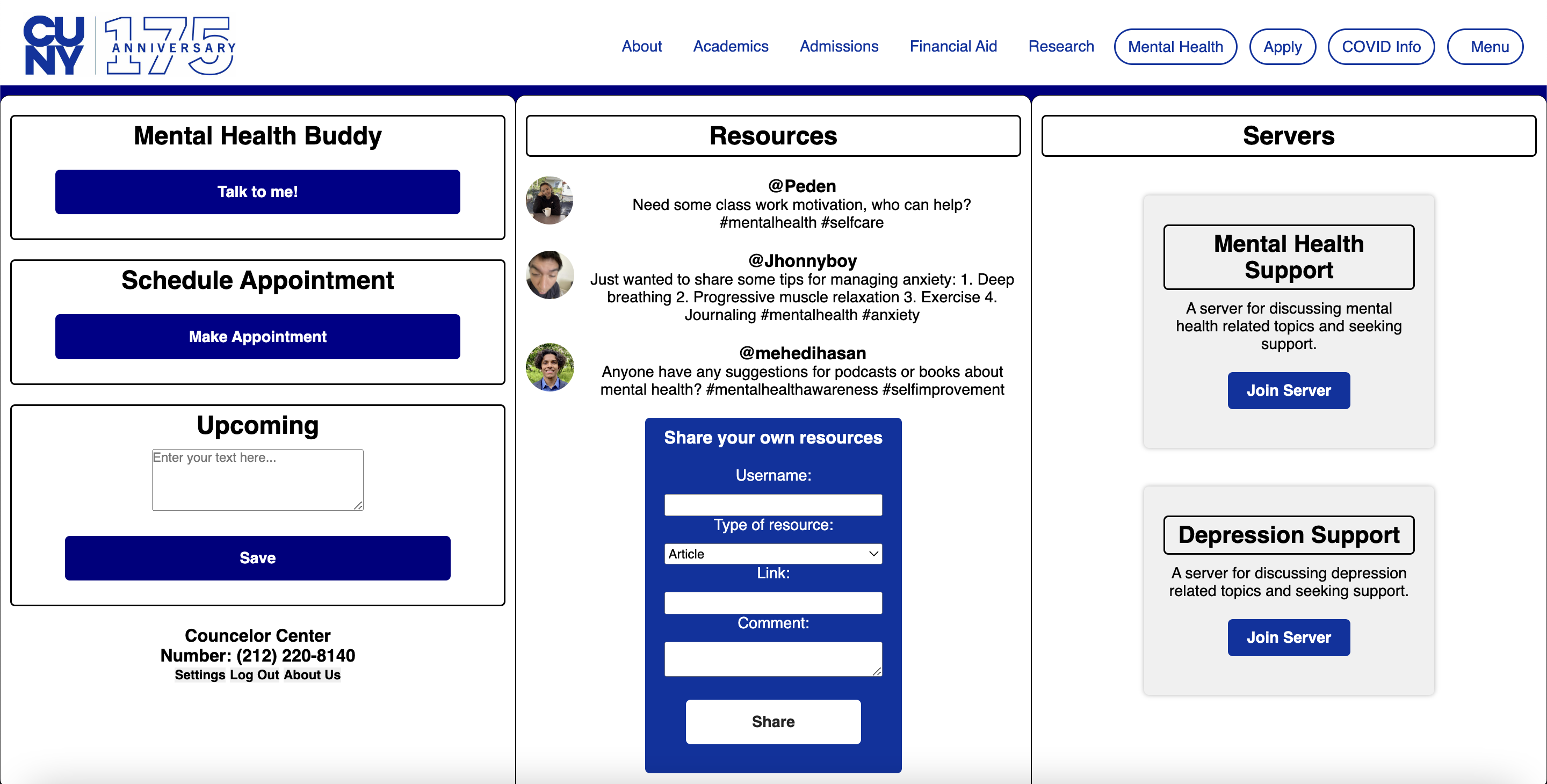Click the CUNY 175 Anniversary logo
1547x784 pixels.
129,46
